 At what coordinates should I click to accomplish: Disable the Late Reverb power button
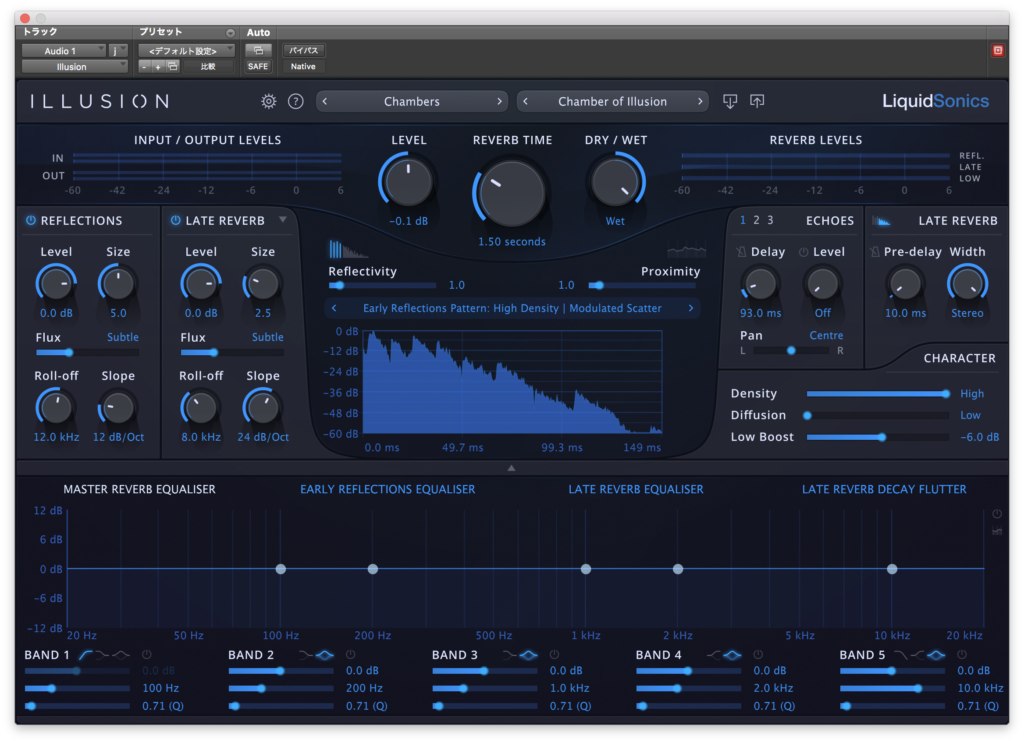click(x=175, y=221)
